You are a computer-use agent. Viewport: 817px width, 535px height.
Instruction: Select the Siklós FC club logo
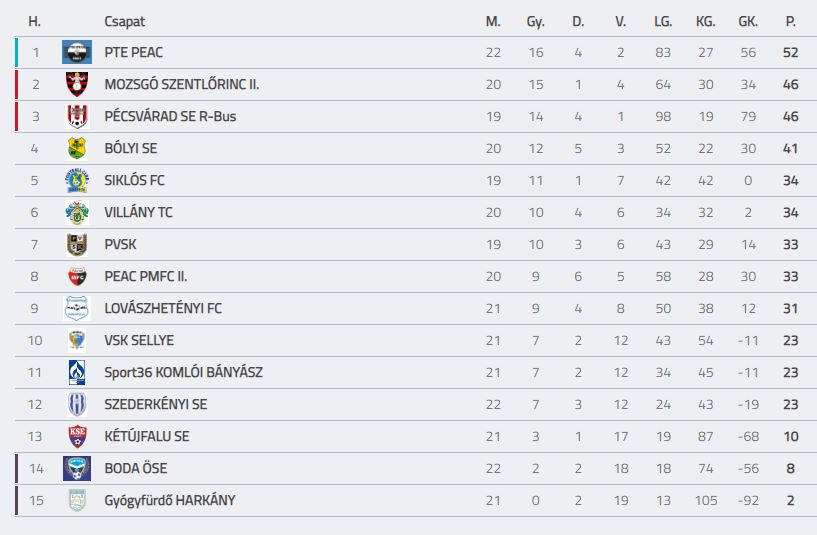(77, 180)
